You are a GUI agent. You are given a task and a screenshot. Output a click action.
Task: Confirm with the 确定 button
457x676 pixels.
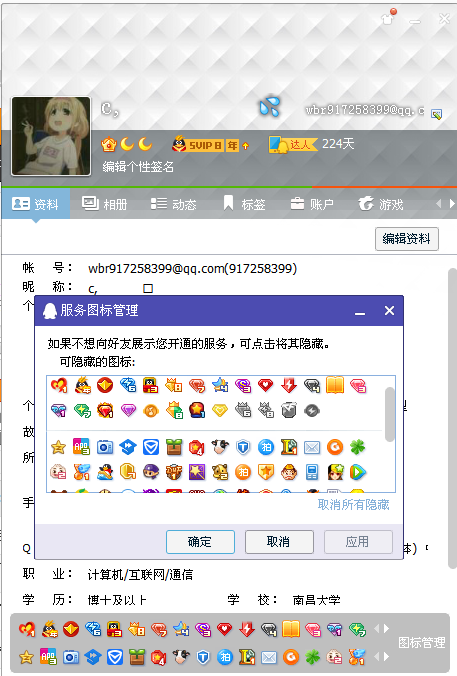200,541
